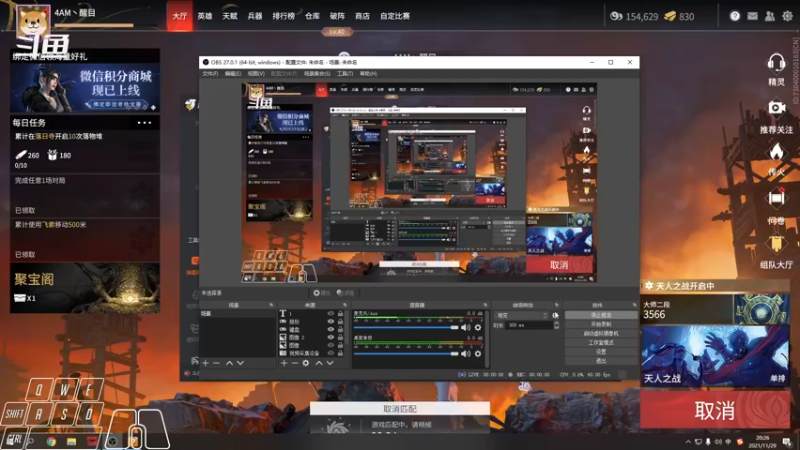Click the microphone/Aux volume slider
The width and height of the screenshot is (800, 450).
click(406, 328)
